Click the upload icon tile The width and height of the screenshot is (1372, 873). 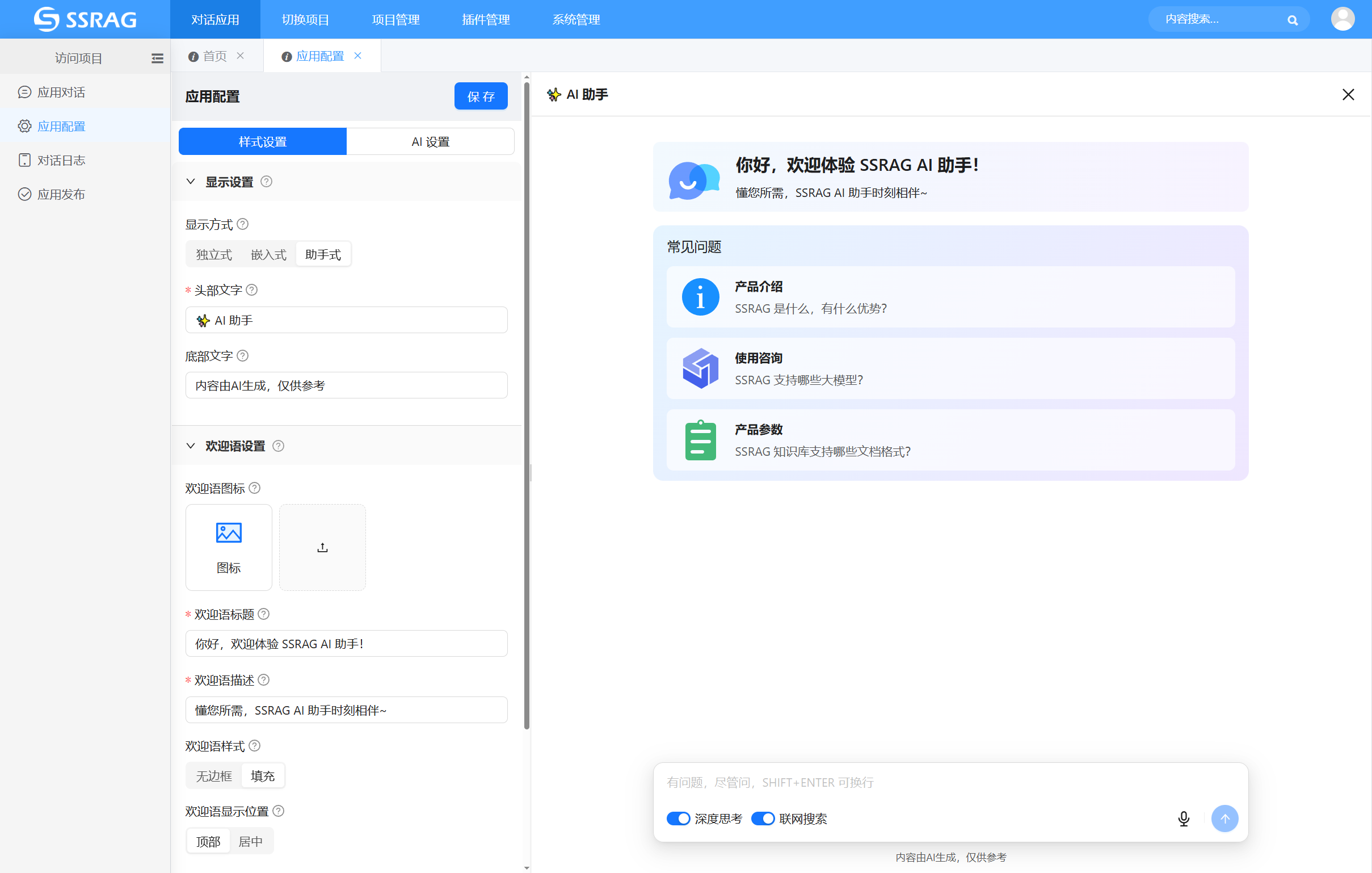click(322, 548)
